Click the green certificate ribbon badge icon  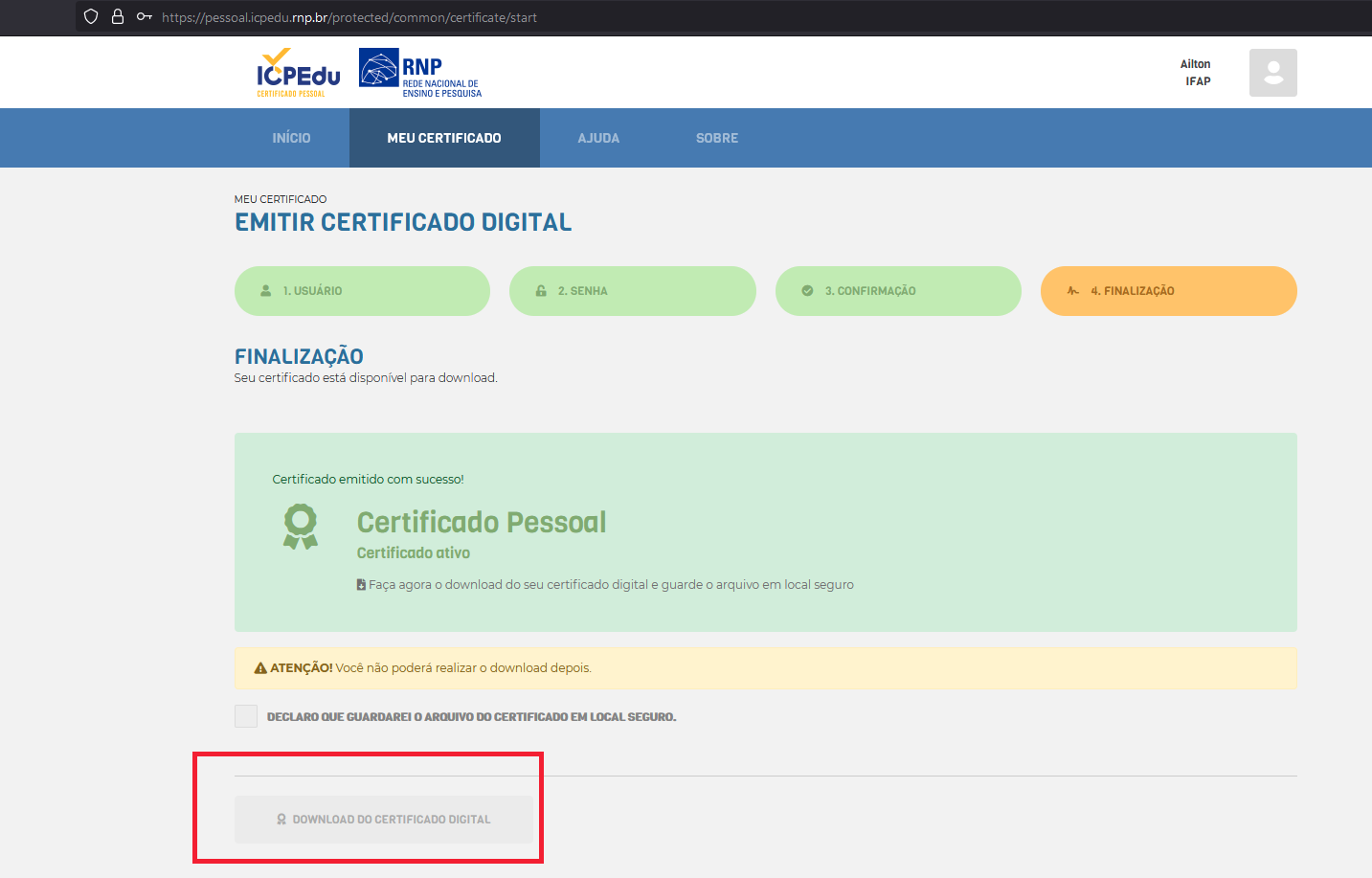pos(301,527)
